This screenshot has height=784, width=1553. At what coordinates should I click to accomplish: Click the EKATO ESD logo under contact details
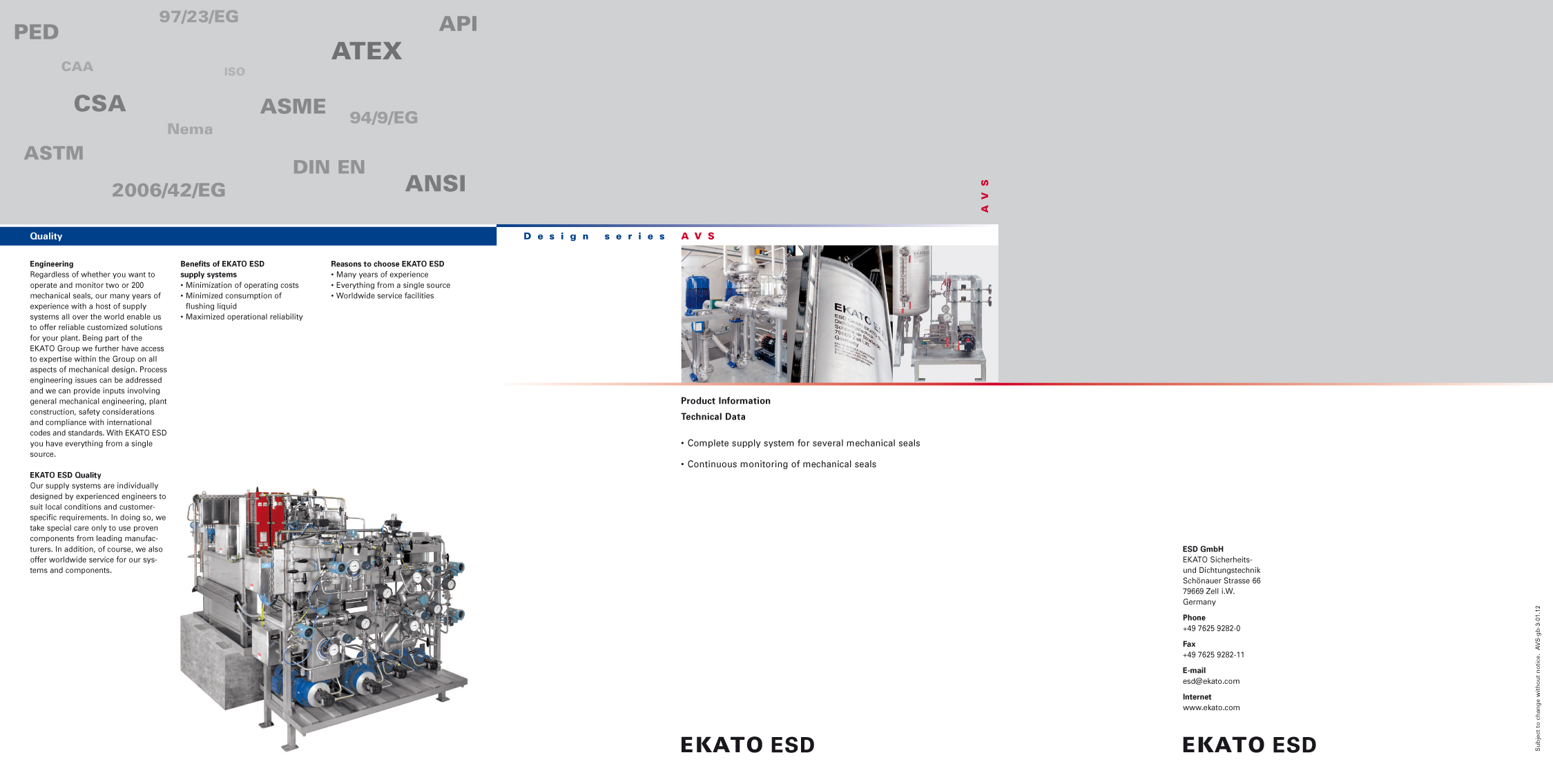1249,745
